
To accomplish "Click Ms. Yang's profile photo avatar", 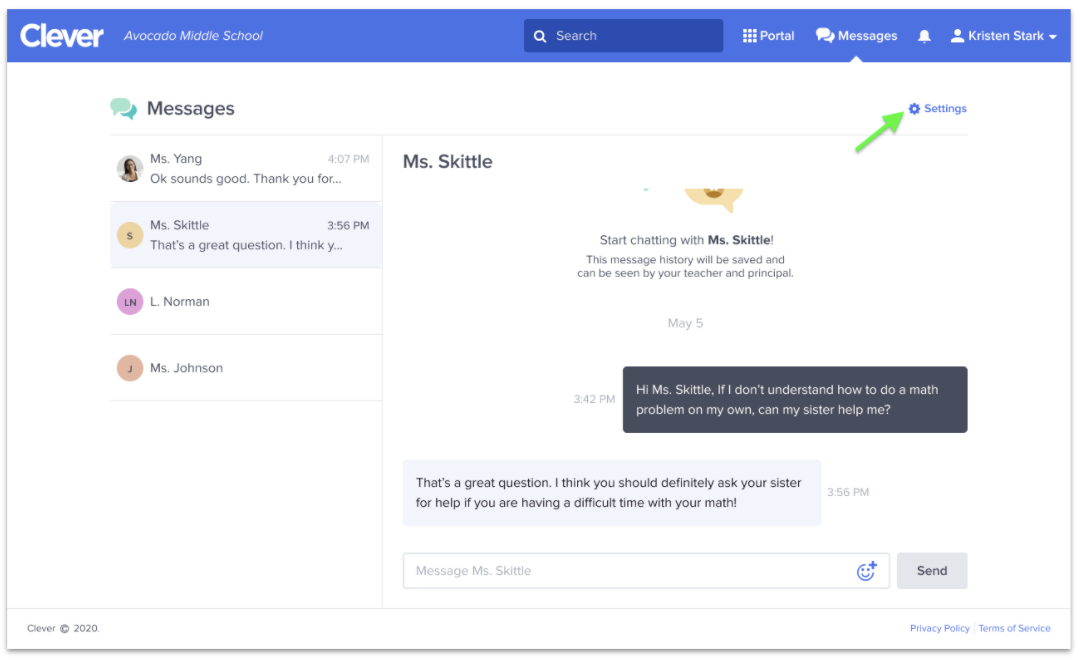I will [130, 169].
